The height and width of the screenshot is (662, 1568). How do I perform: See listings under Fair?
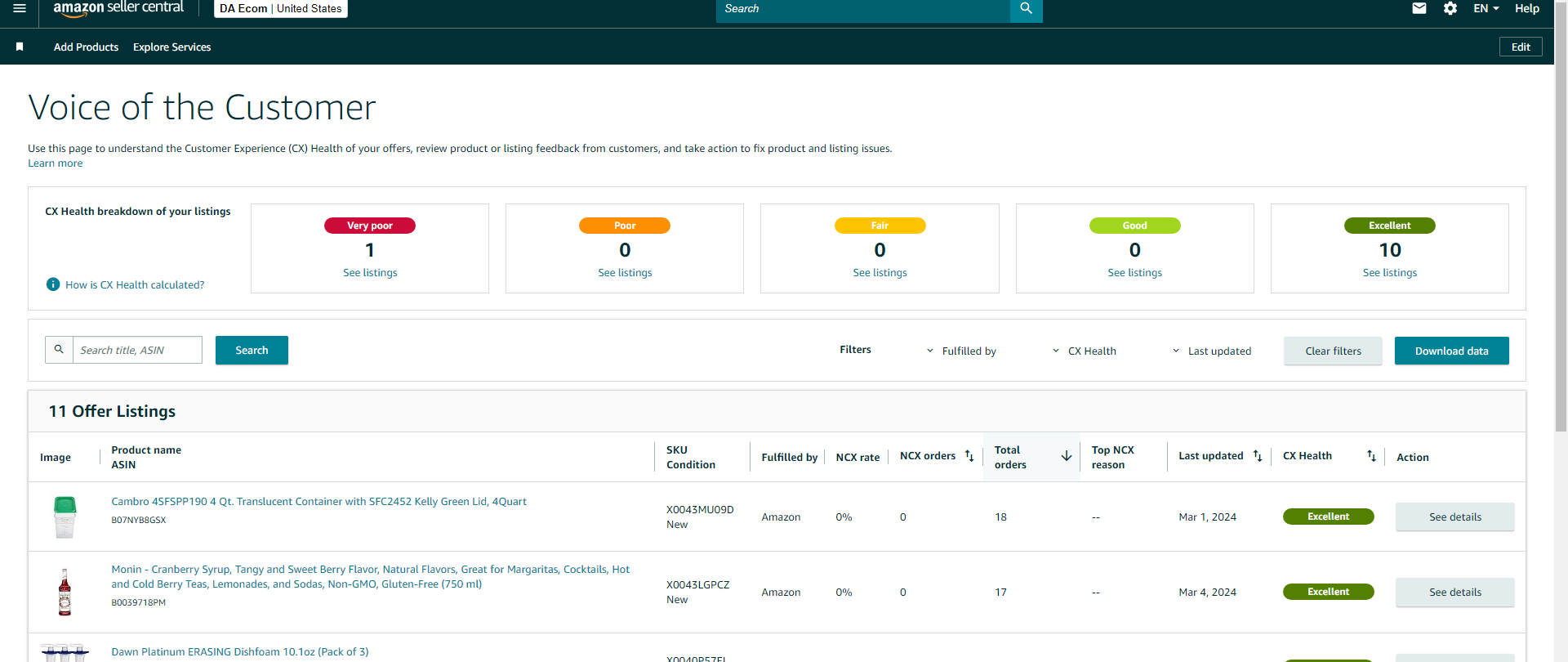[880, 273]
